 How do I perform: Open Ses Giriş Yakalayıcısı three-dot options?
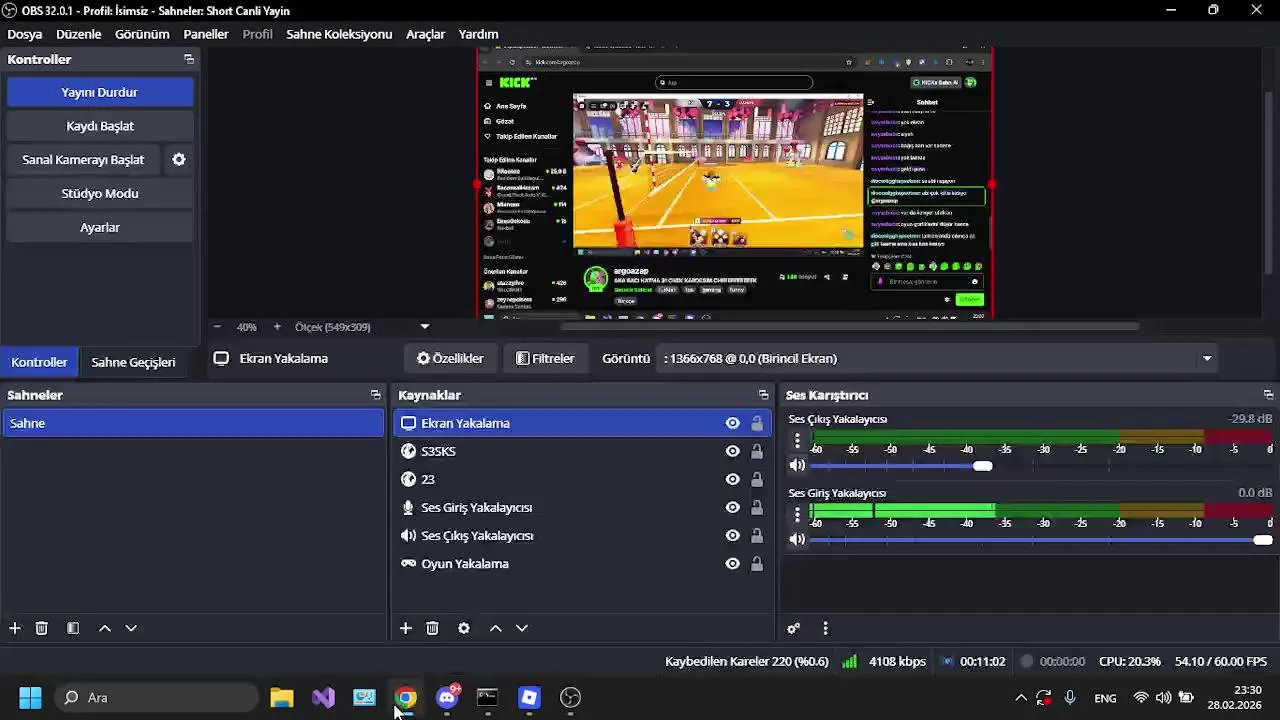[x=797, y=514]
